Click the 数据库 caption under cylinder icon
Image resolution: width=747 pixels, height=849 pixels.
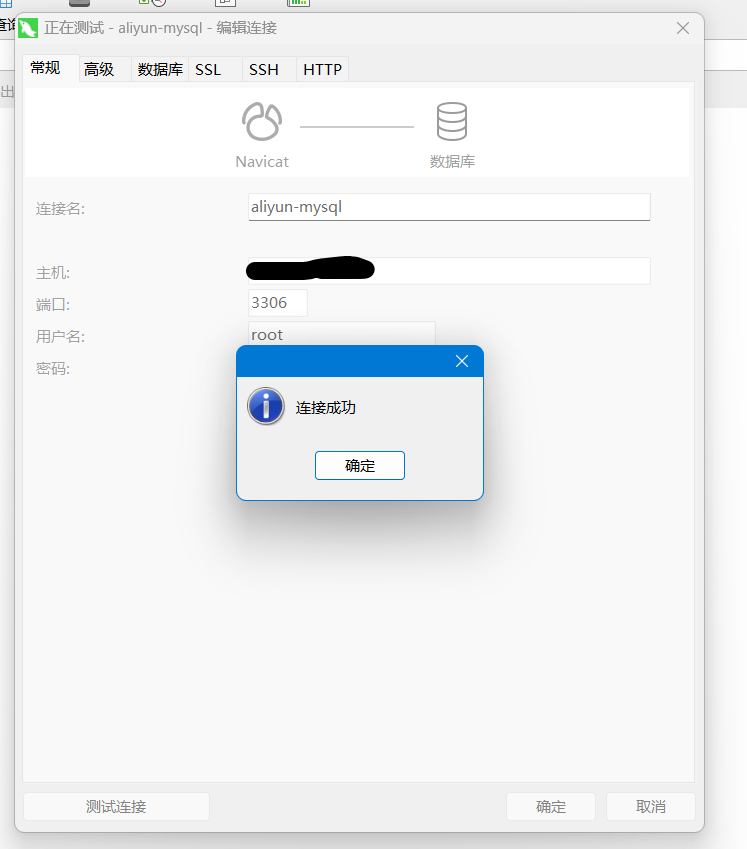pos(453,161)
